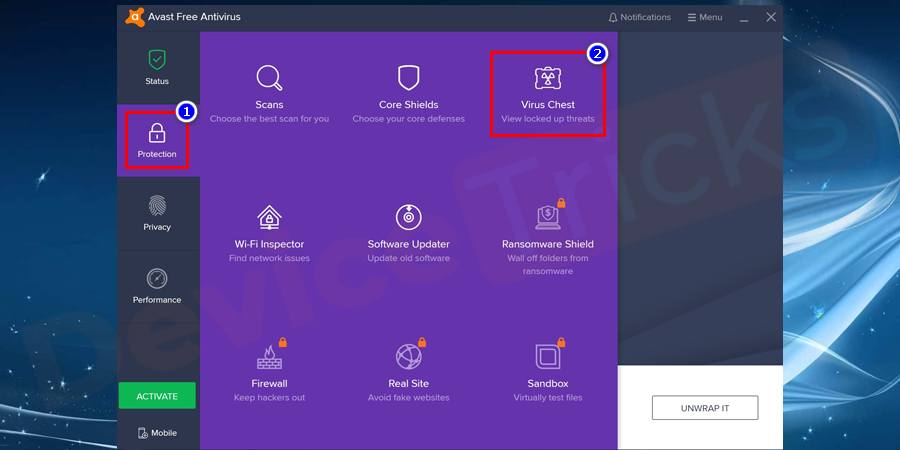Click "Update old software" text
Viewport: 900px width, 450px height.
click(x=409, y=258)
